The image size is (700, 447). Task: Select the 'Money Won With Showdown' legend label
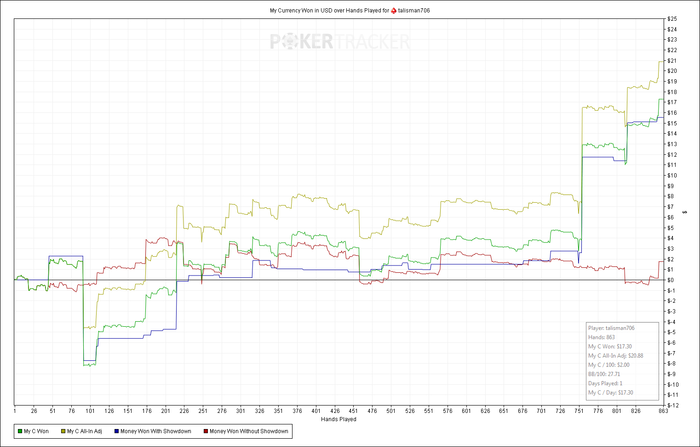156,431
